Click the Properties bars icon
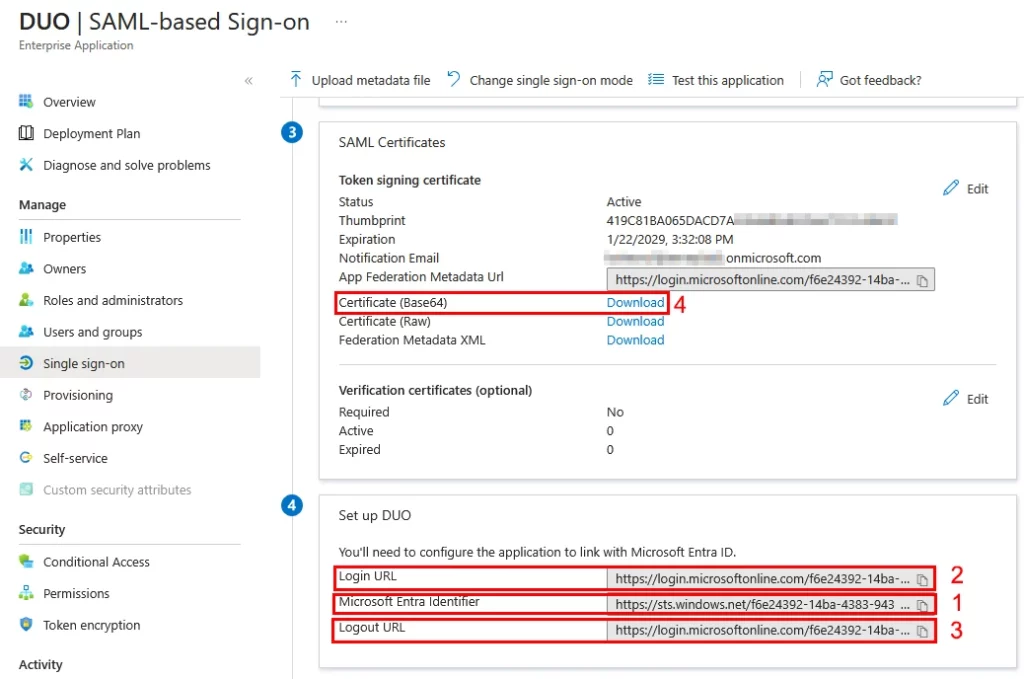 click(26, 236)
